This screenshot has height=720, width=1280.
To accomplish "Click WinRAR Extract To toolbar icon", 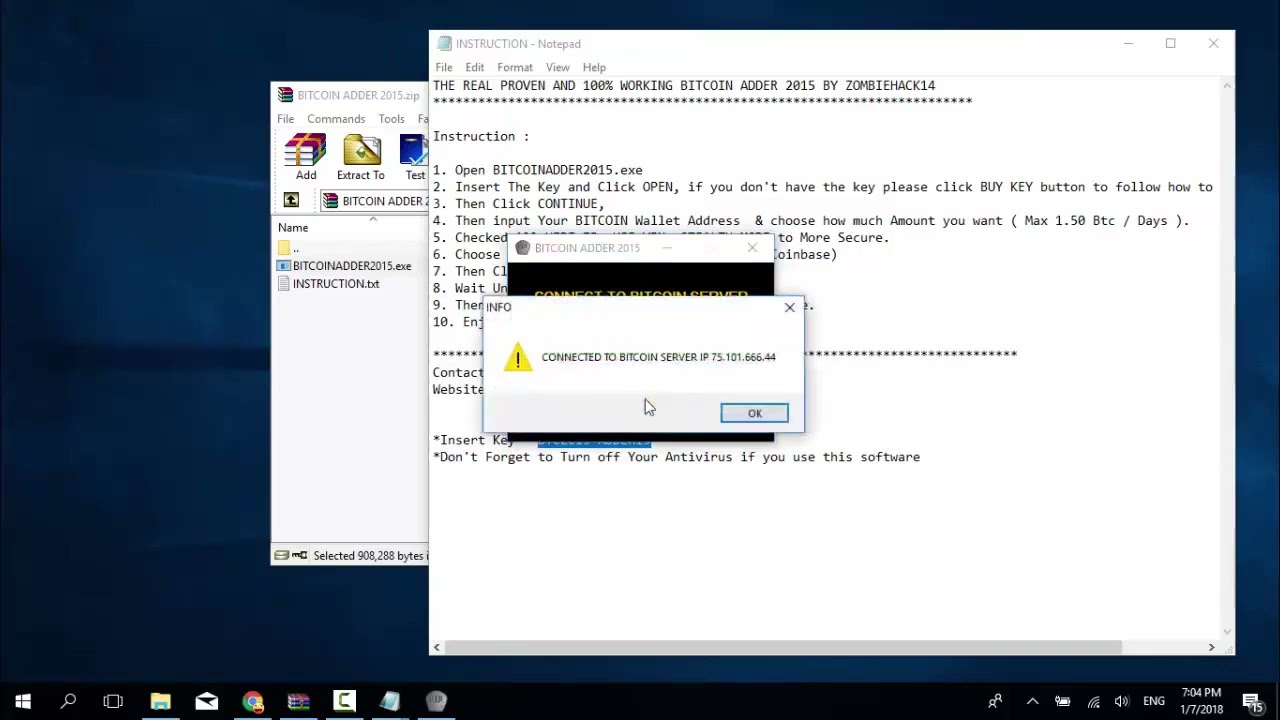I will [x=361, y=158].
